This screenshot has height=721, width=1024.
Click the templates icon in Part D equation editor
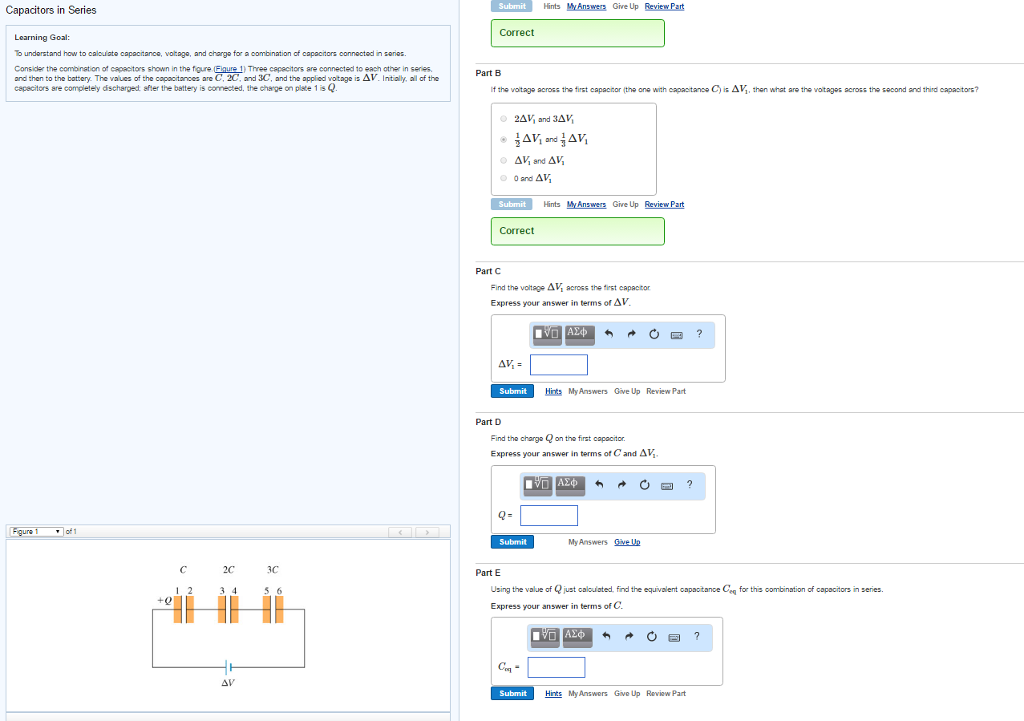pyautogui.click(x=538, y=485)
